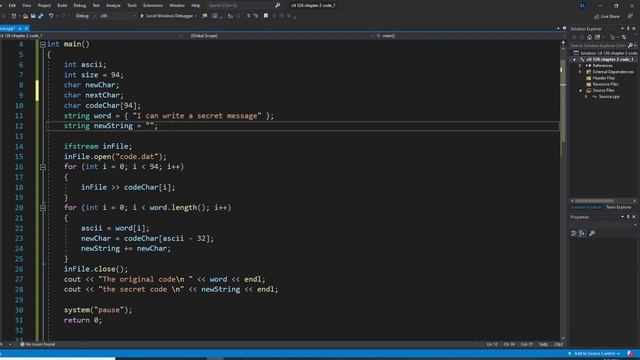Open the project name navigation dropdown
The image size is (640, 360).
(x=92, y=36)
